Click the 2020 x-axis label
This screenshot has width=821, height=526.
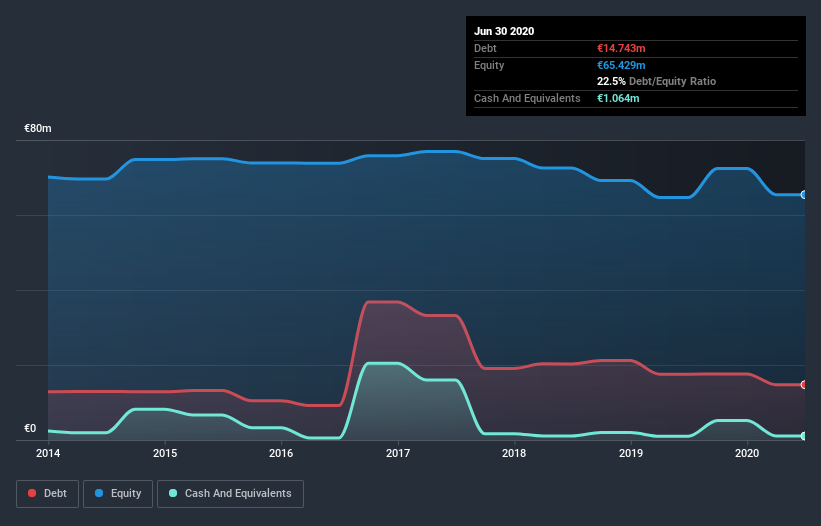tap(747, 453)
